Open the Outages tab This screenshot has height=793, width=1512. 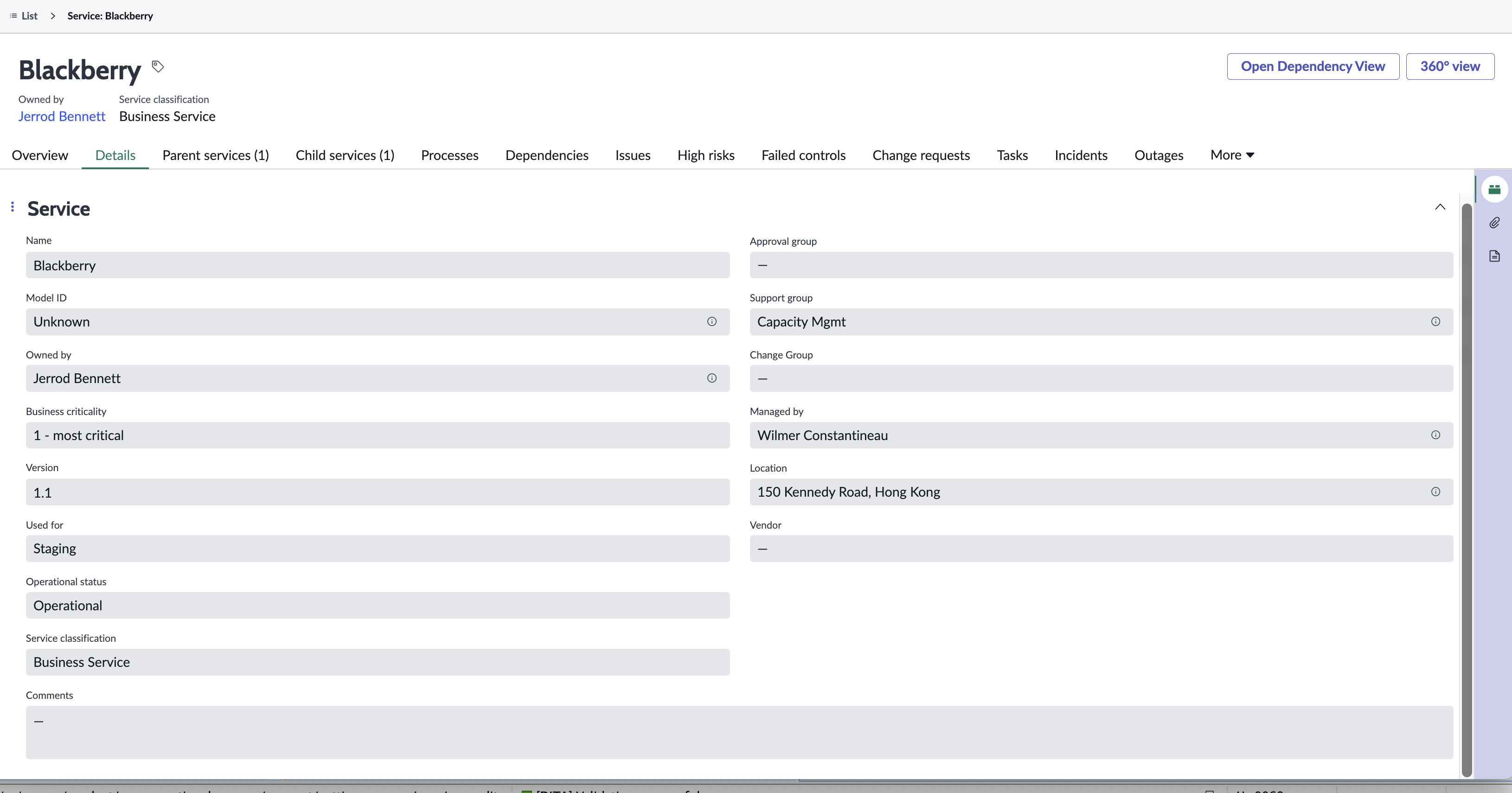[x=1159, y=155]
